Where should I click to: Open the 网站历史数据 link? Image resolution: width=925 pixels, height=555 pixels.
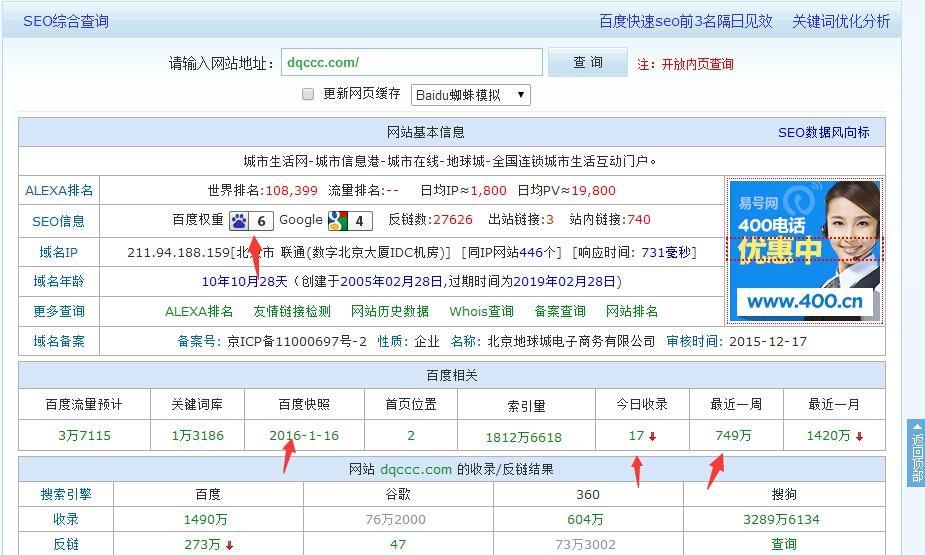pos(389,311)
